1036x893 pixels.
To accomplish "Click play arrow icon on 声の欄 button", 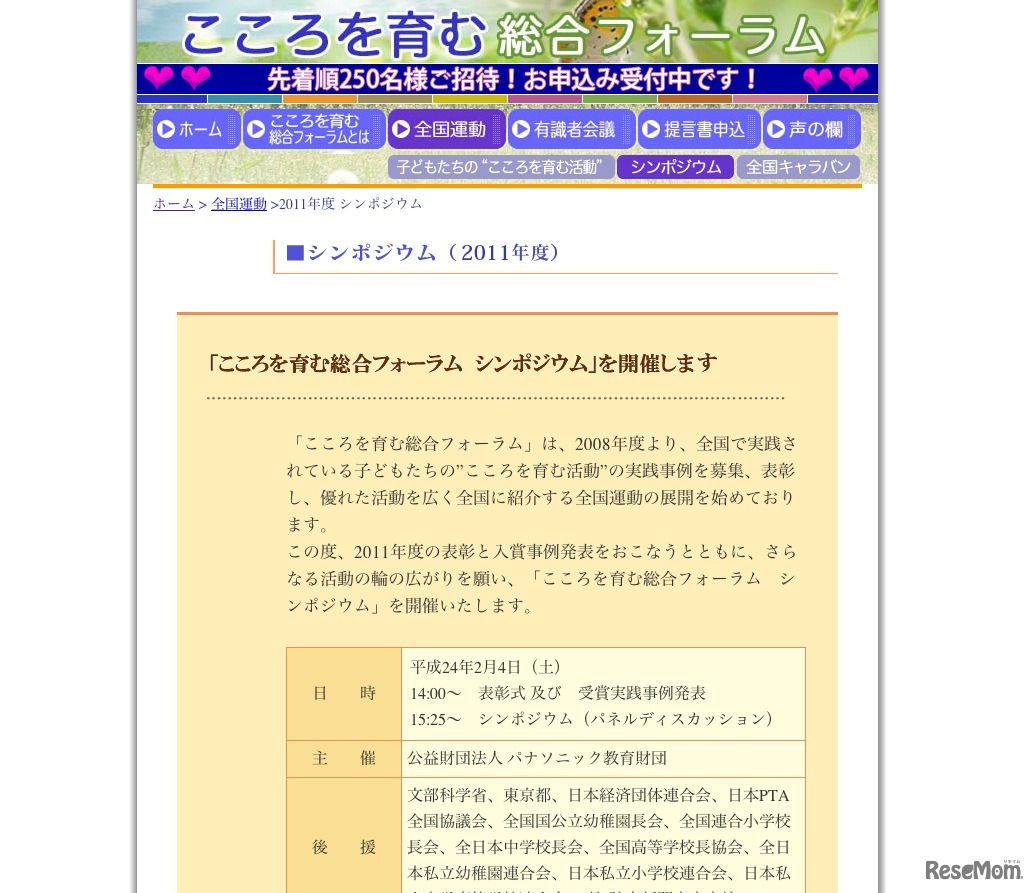I will pyautogui.click(x=776, y=129).
